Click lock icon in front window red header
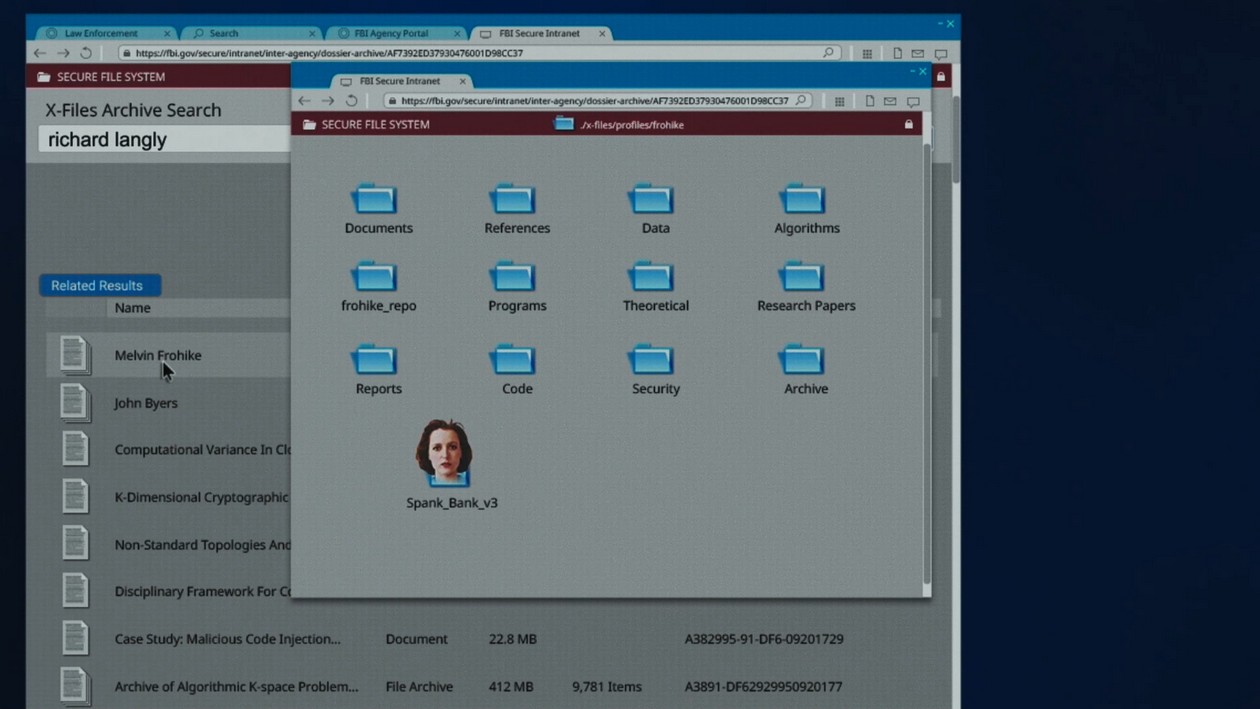 coord(909,124)
